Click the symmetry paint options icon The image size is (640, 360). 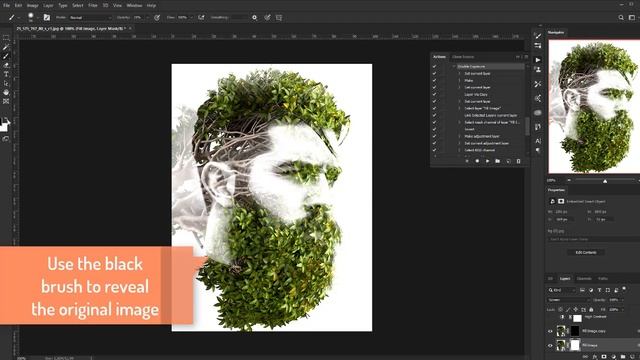click(x=279, y=18)
